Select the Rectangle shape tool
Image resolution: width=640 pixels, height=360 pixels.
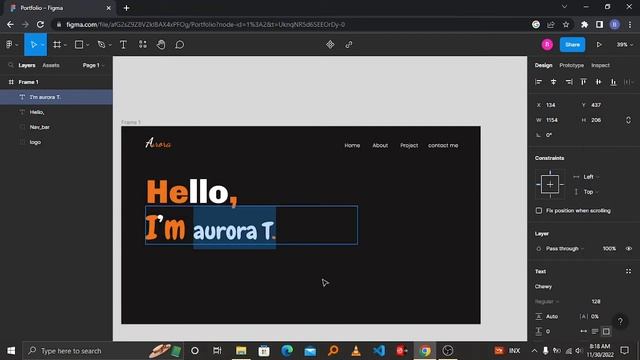coord(79,44)
